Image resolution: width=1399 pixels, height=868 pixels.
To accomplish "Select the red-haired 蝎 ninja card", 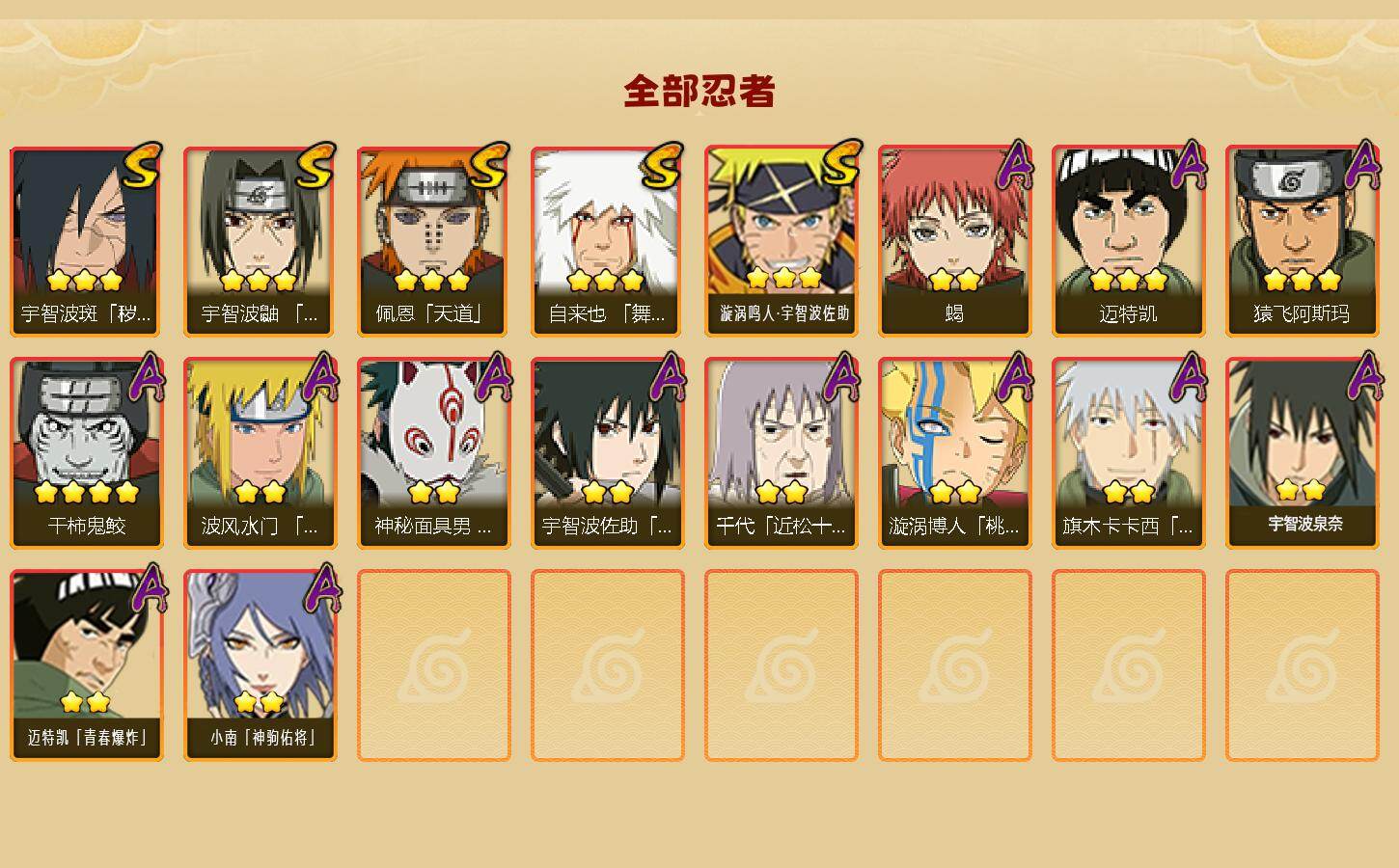I will pyautogui.click(x=954, y=241).
